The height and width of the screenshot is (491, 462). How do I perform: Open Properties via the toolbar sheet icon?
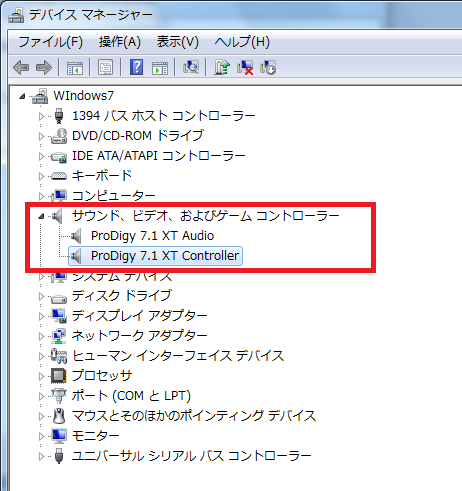[105, 67]
